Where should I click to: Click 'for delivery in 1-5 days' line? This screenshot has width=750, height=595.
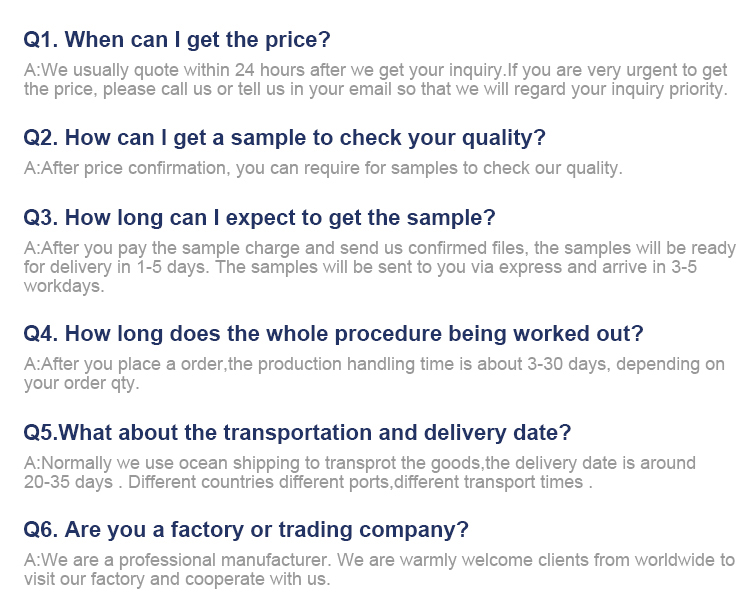pyautogui.click(x=360, y=267)
